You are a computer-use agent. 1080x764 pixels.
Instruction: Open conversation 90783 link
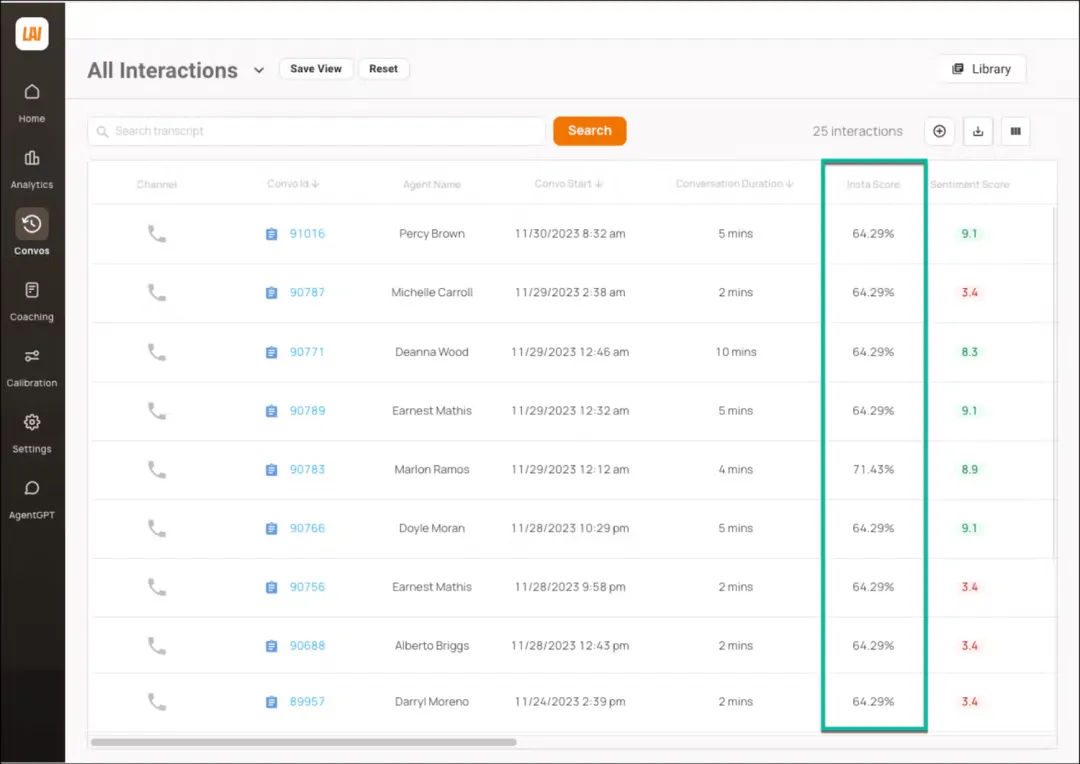click(307, 469)
